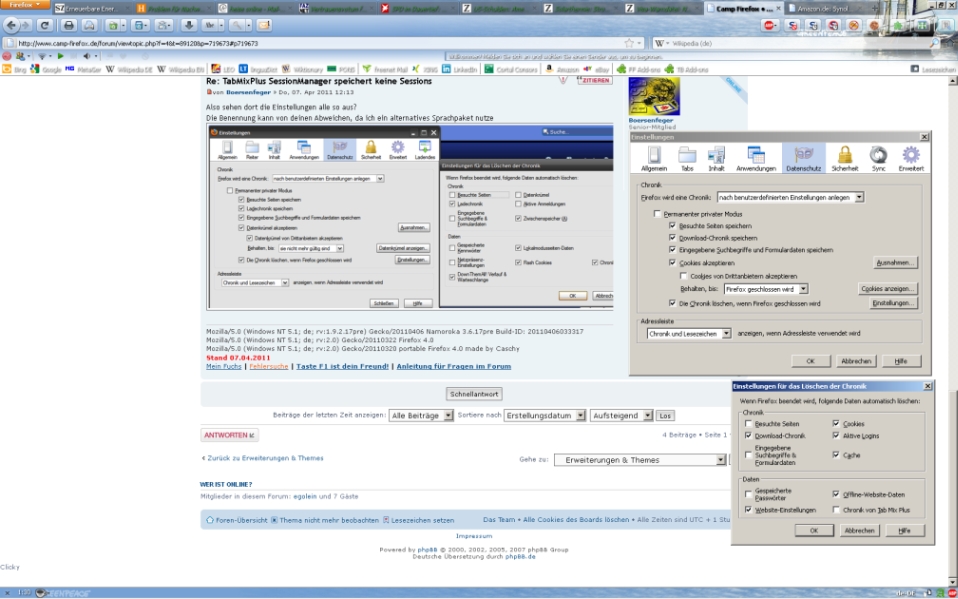
Task: Open the downloads arrow icon in the toolbar
Action: (189, 26)
